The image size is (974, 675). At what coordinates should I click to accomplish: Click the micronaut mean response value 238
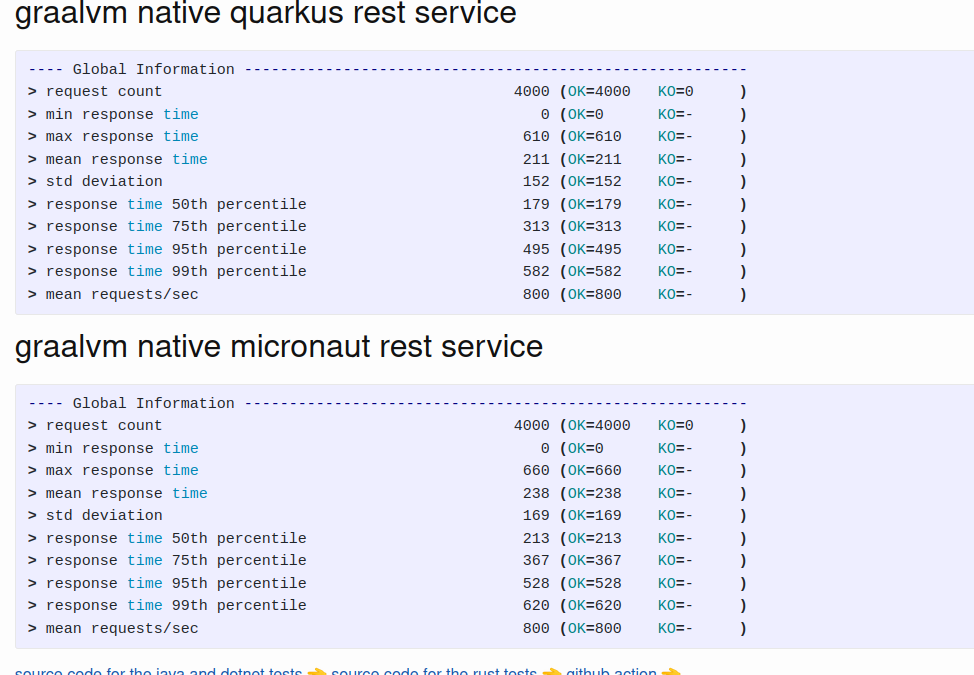click(536, 494)
